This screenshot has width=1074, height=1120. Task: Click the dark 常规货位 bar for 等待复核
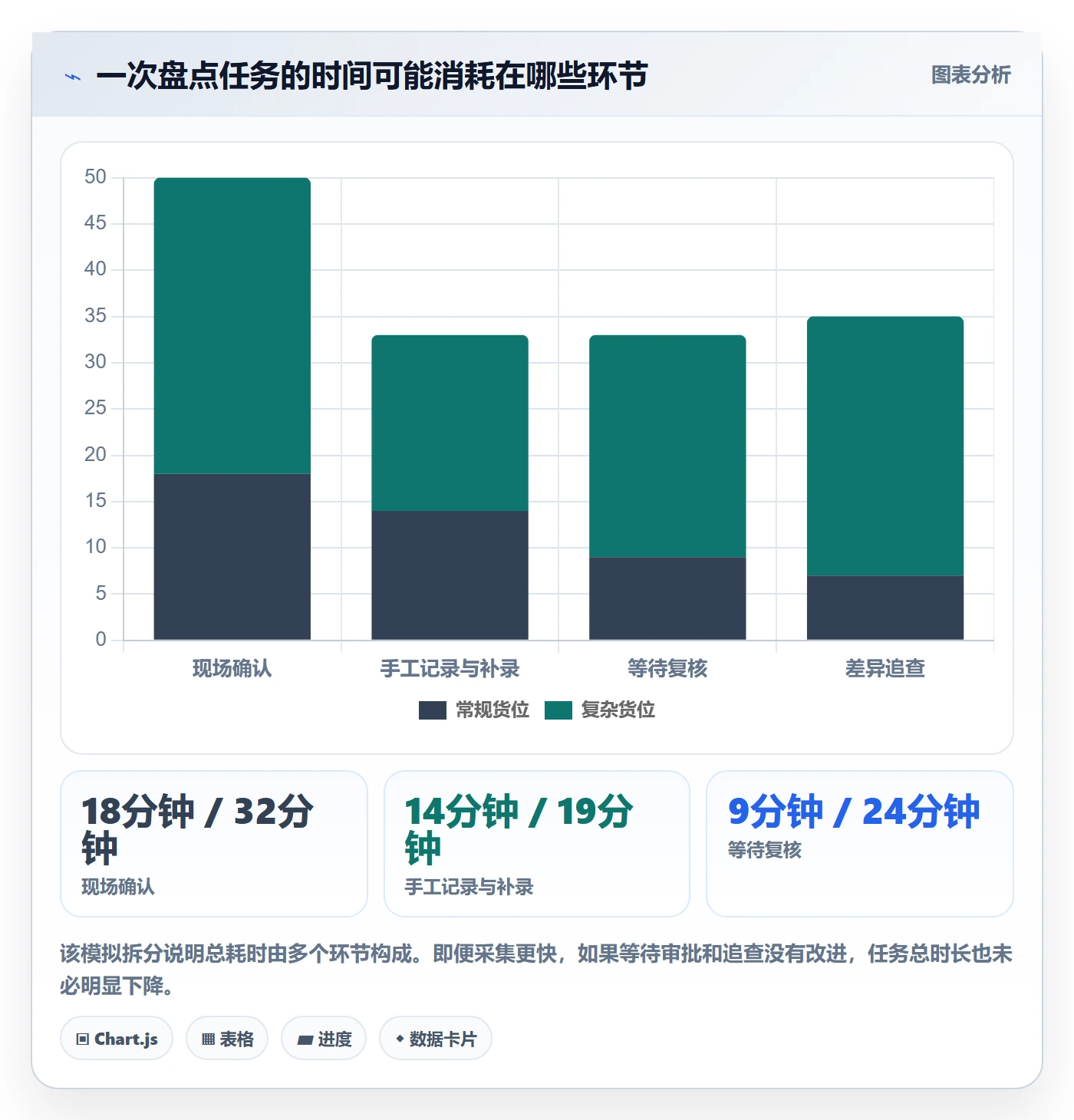pos(667,598)
